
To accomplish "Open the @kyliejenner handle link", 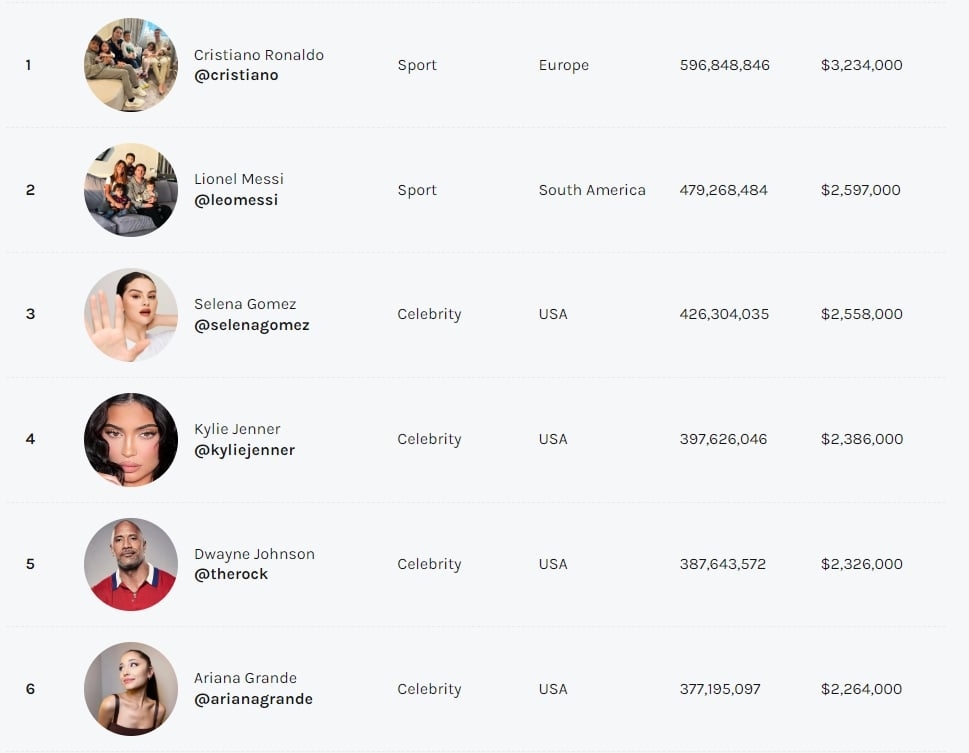I will [x=244, y=450].
